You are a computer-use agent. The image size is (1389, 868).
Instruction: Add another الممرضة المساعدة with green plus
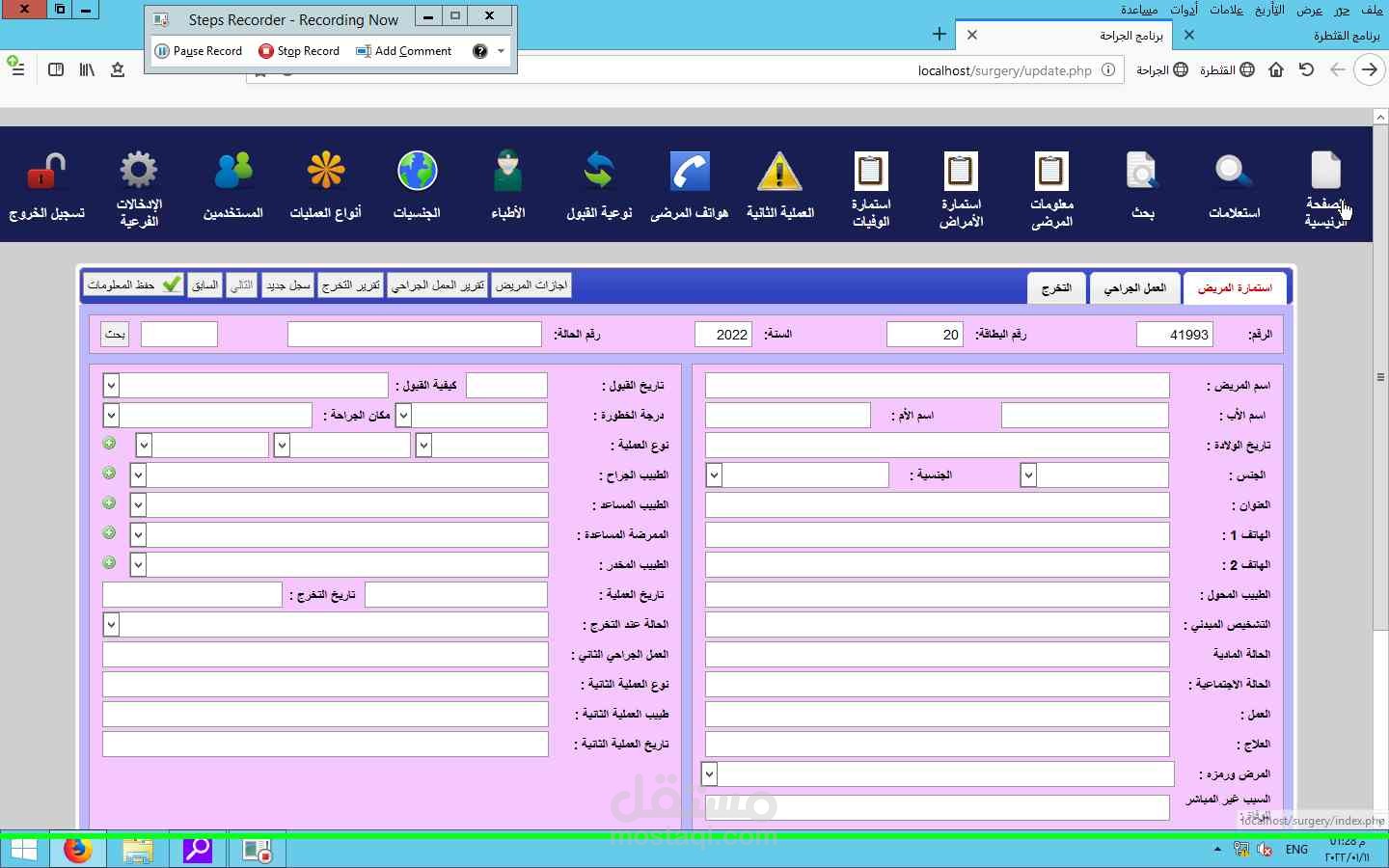pos(109,533)
